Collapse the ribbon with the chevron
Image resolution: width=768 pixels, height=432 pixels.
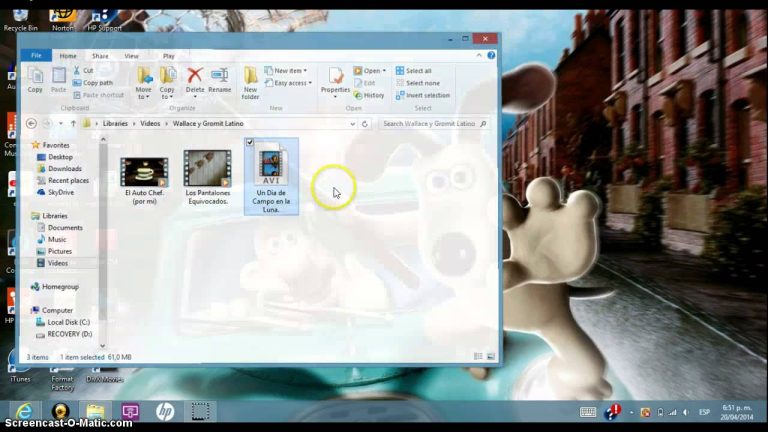coord(479,55)
